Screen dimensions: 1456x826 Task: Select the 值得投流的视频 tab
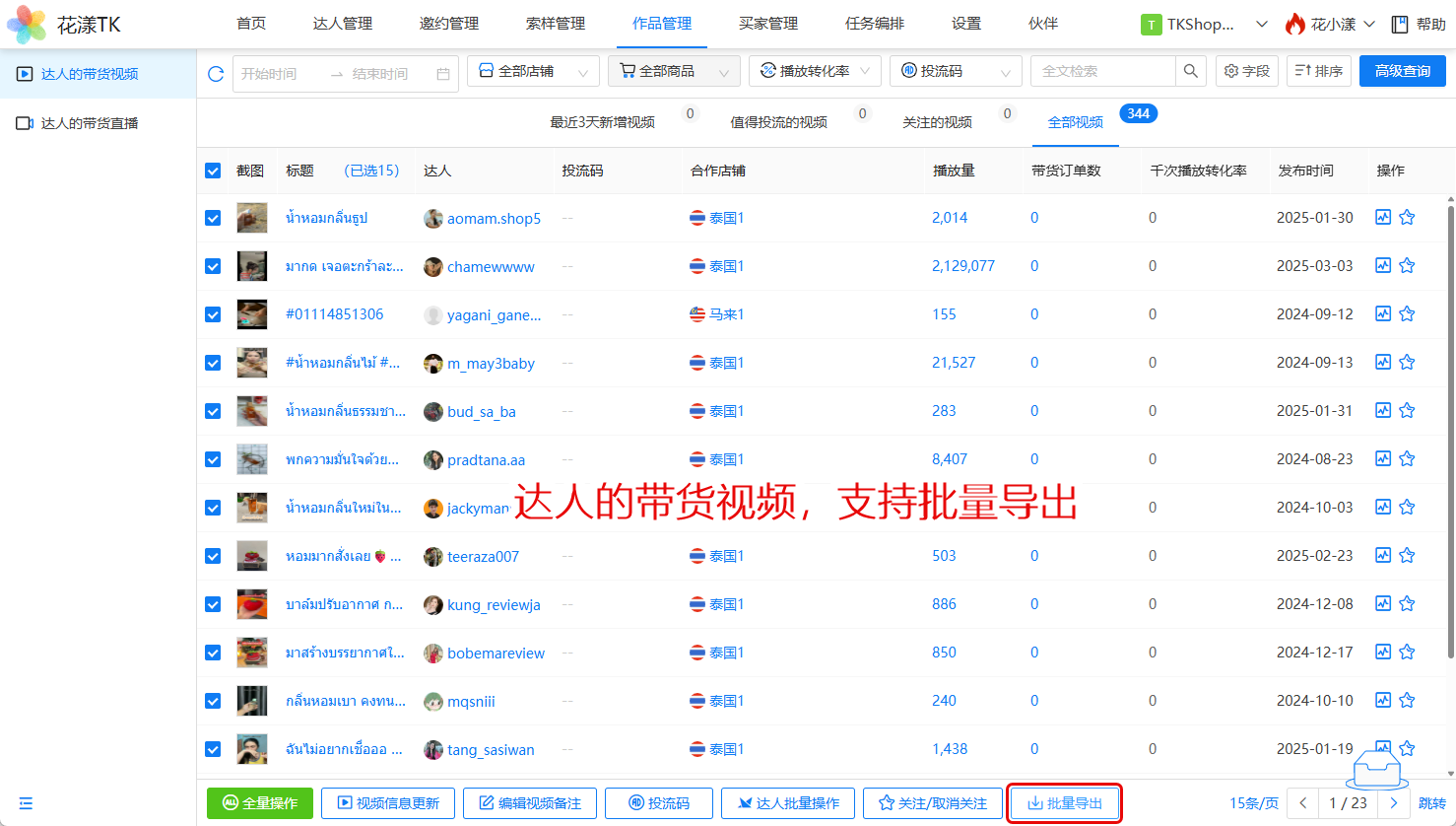(x=778, y=122)
